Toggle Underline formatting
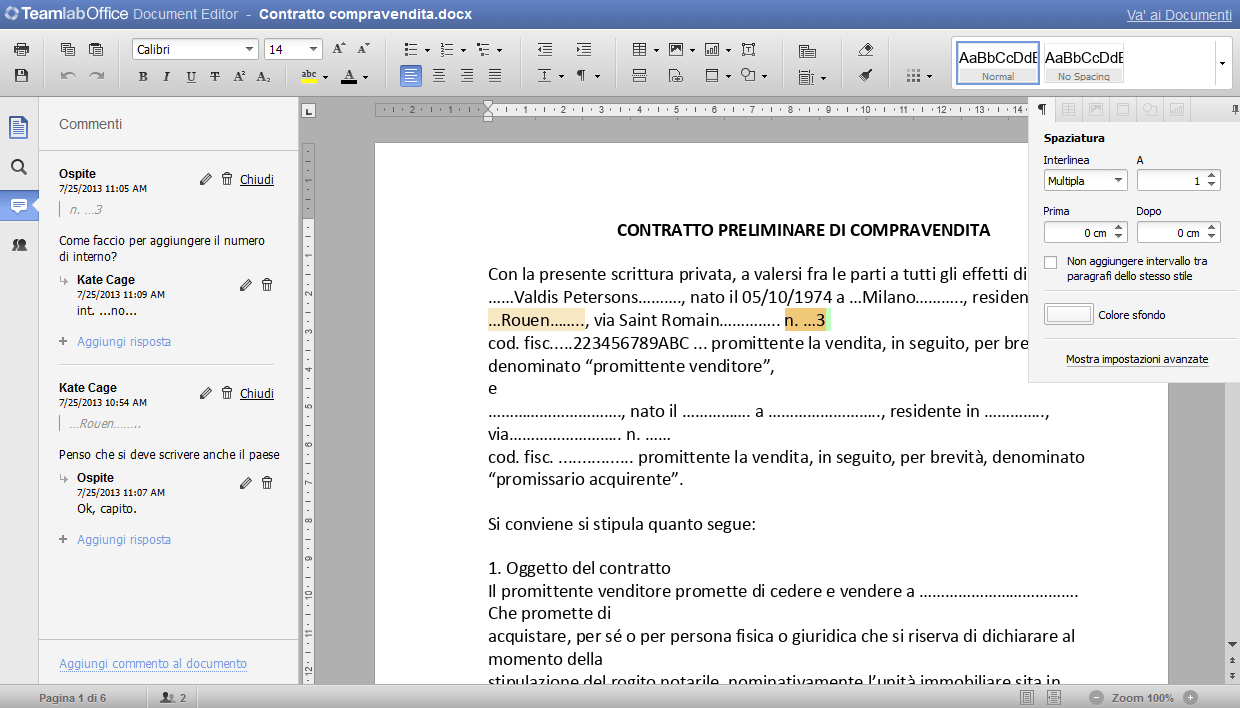 click(191, 76)
